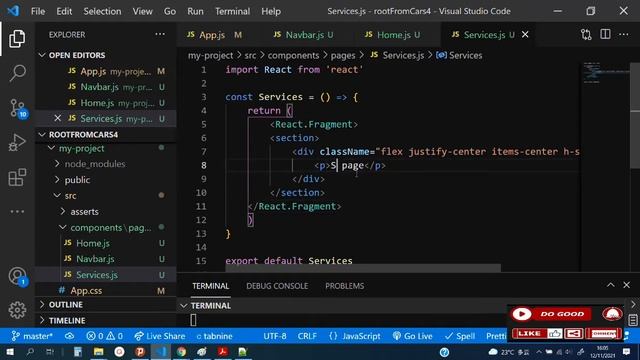
Task: Open the Help menu
Action: 271,11
